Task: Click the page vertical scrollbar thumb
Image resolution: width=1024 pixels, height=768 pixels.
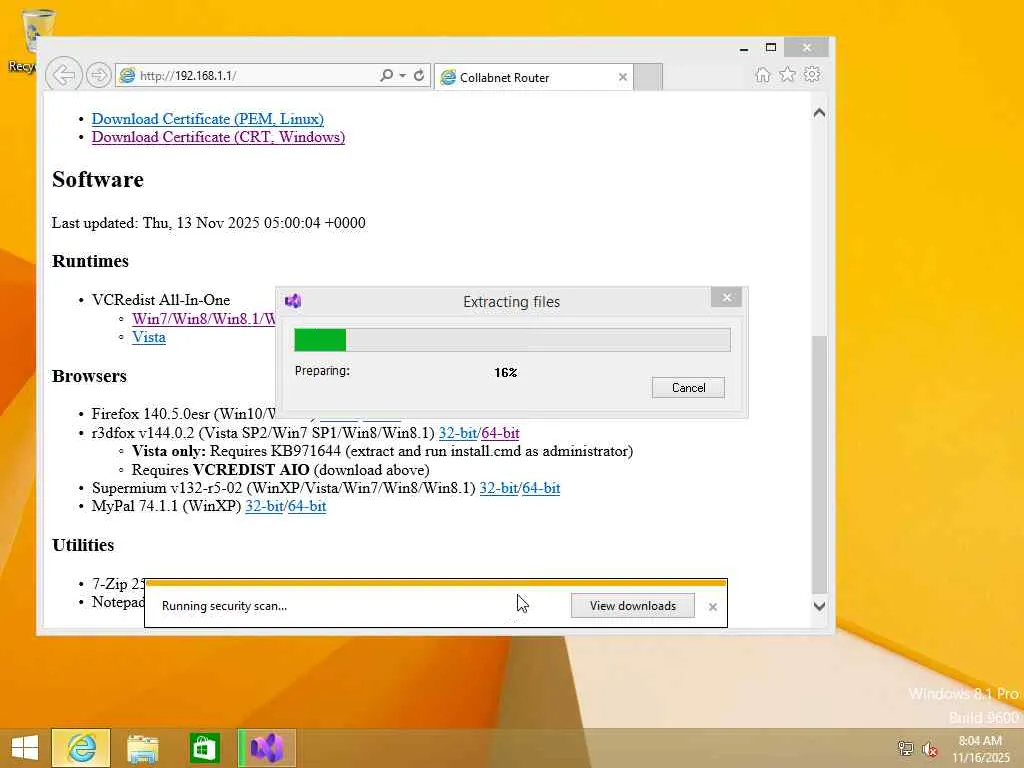Action: 820,464
